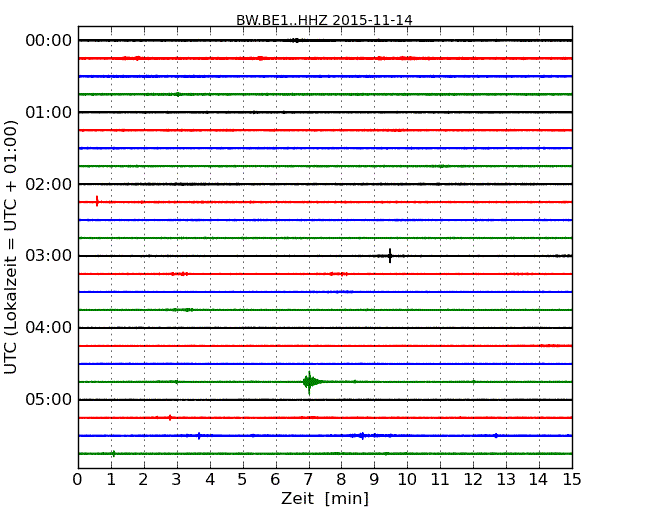This screenshot has width=650, height=520.
Task: Click the plot title BW.BE1..HHZ 2015-11-14
Action: [x=324, y=20]
